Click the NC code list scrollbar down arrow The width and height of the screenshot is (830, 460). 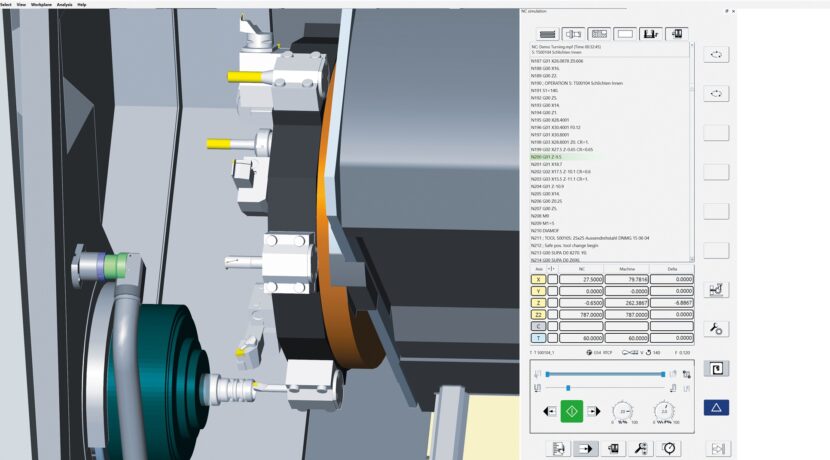click(x=691, y=259)
